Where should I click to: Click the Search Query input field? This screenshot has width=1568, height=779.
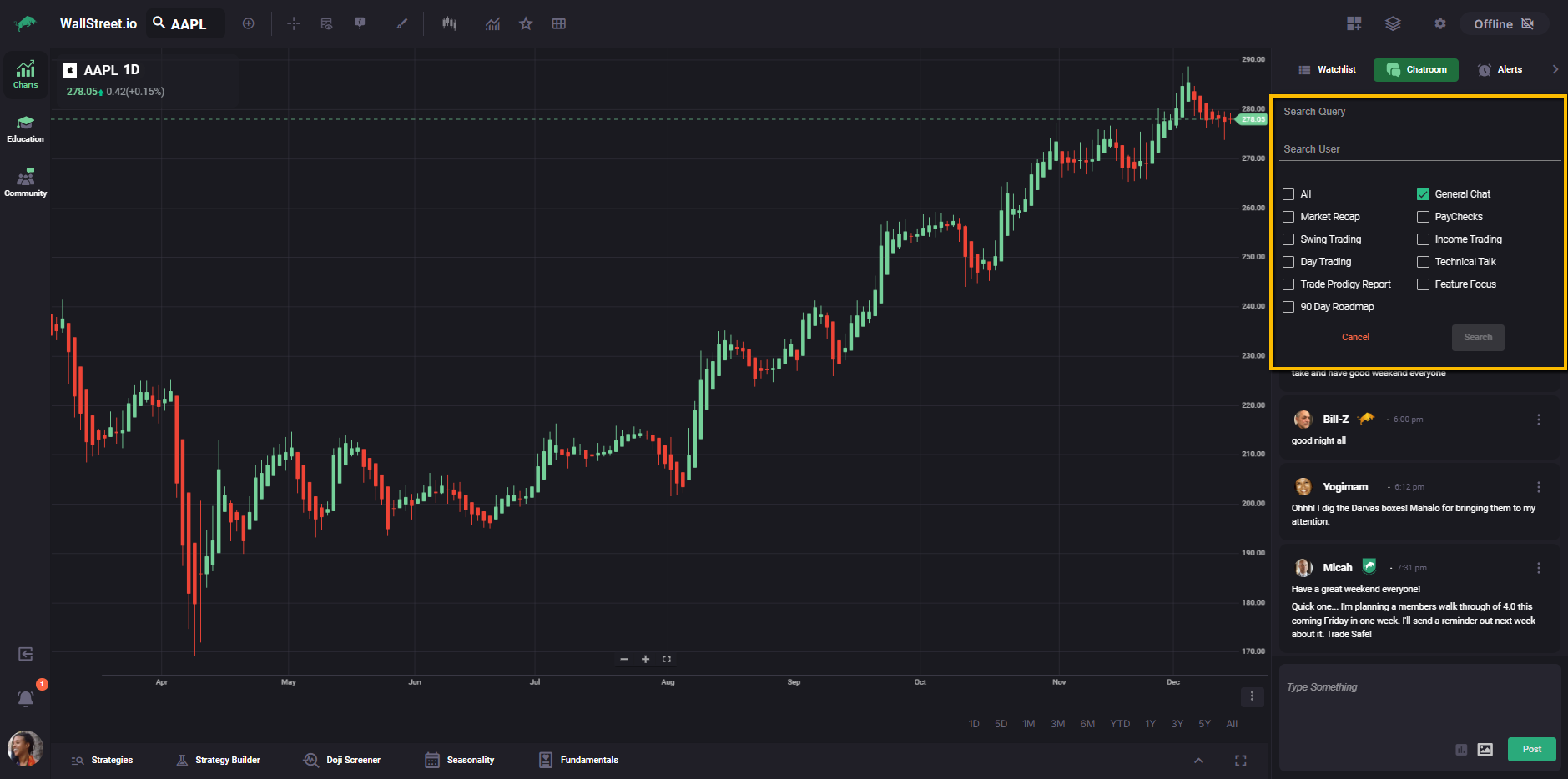[1419, 112]
